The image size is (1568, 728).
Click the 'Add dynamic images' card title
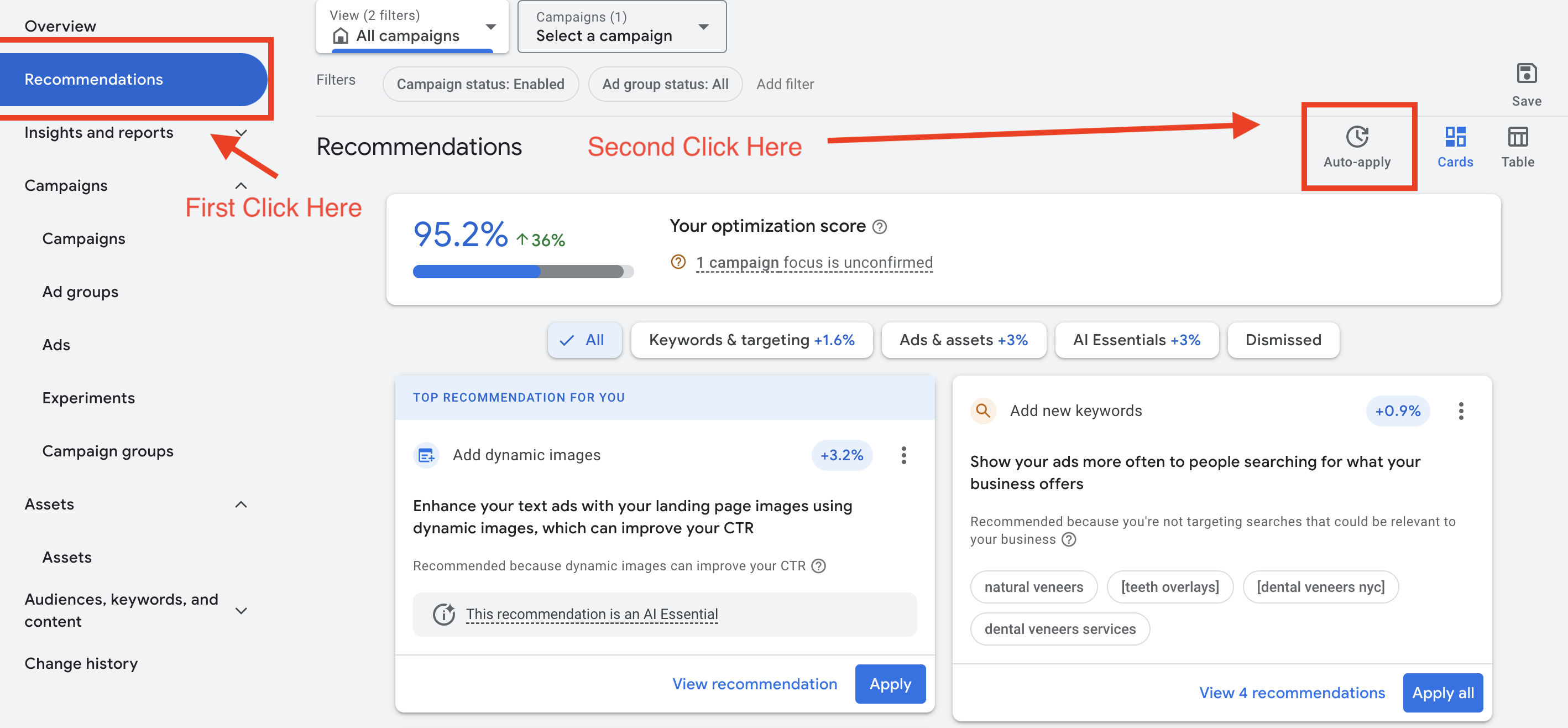pyautogui.click(x=526, y=455)
